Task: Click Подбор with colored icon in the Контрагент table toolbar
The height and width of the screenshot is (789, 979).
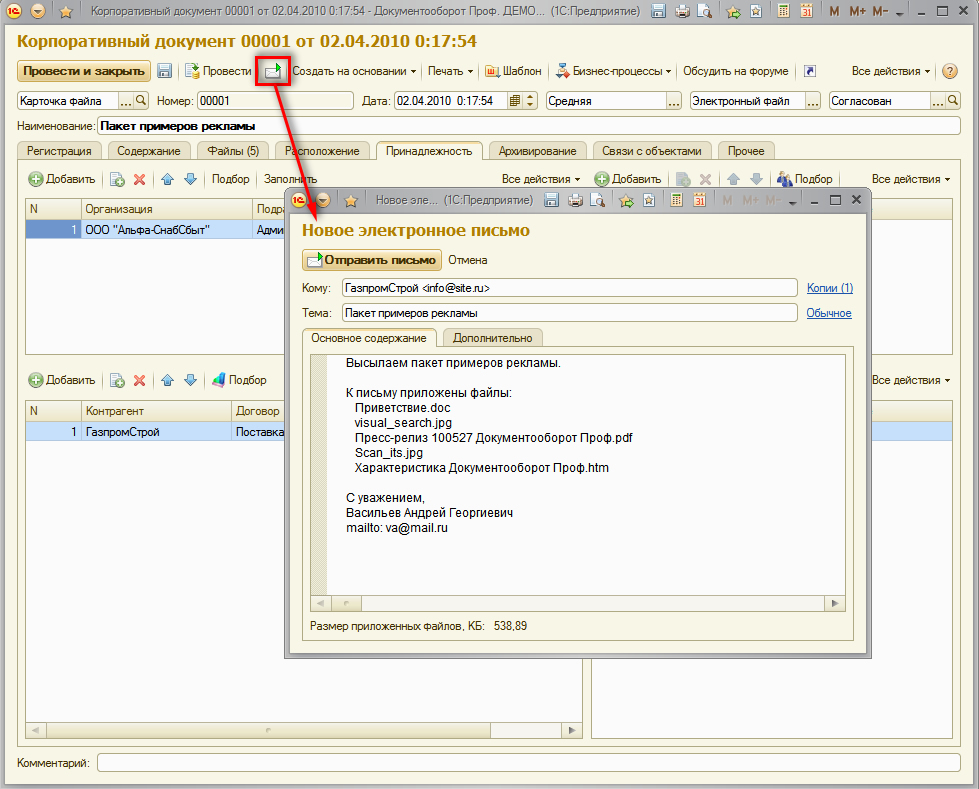Action: (x=239, y=380)
